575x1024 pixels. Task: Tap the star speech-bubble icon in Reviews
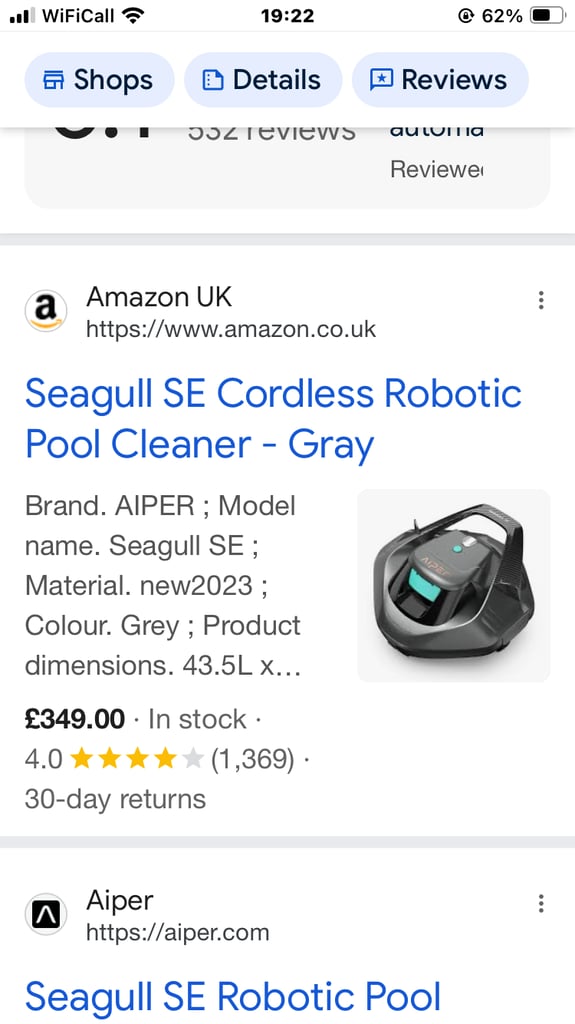coord(381,80)
